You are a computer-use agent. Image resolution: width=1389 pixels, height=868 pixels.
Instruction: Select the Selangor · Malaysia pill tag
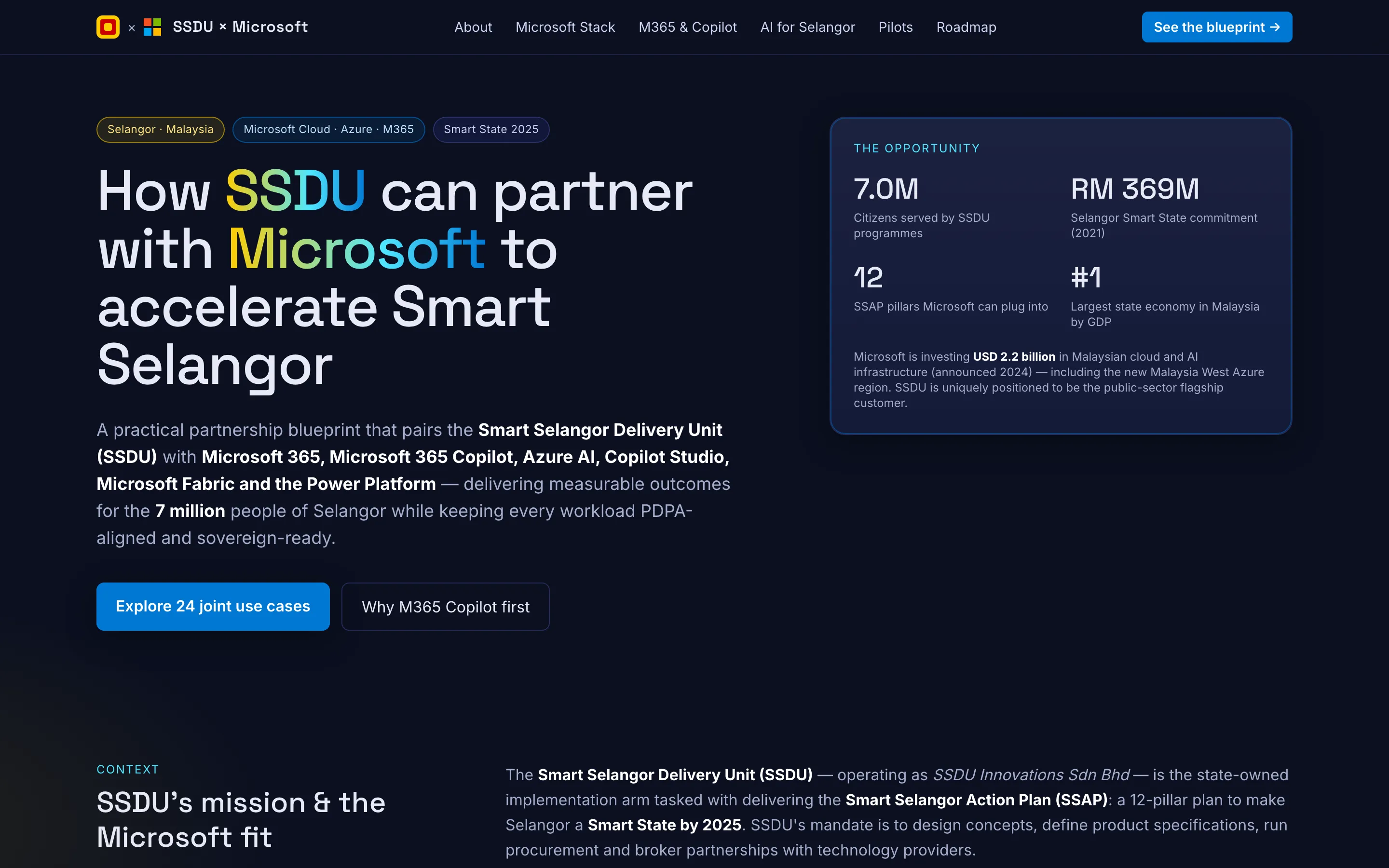pyautogui.click(x=160, y=129)
